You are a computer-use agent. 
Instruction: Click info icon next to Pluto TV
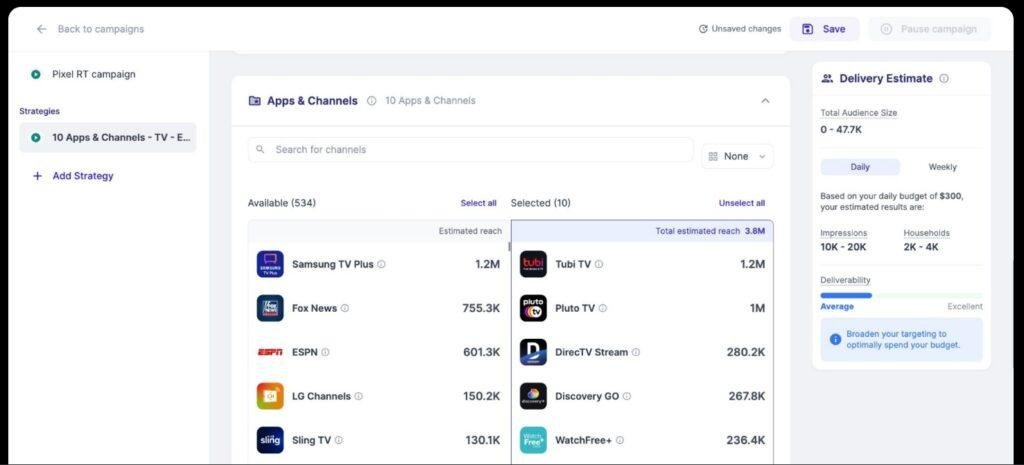pos(603,308)
